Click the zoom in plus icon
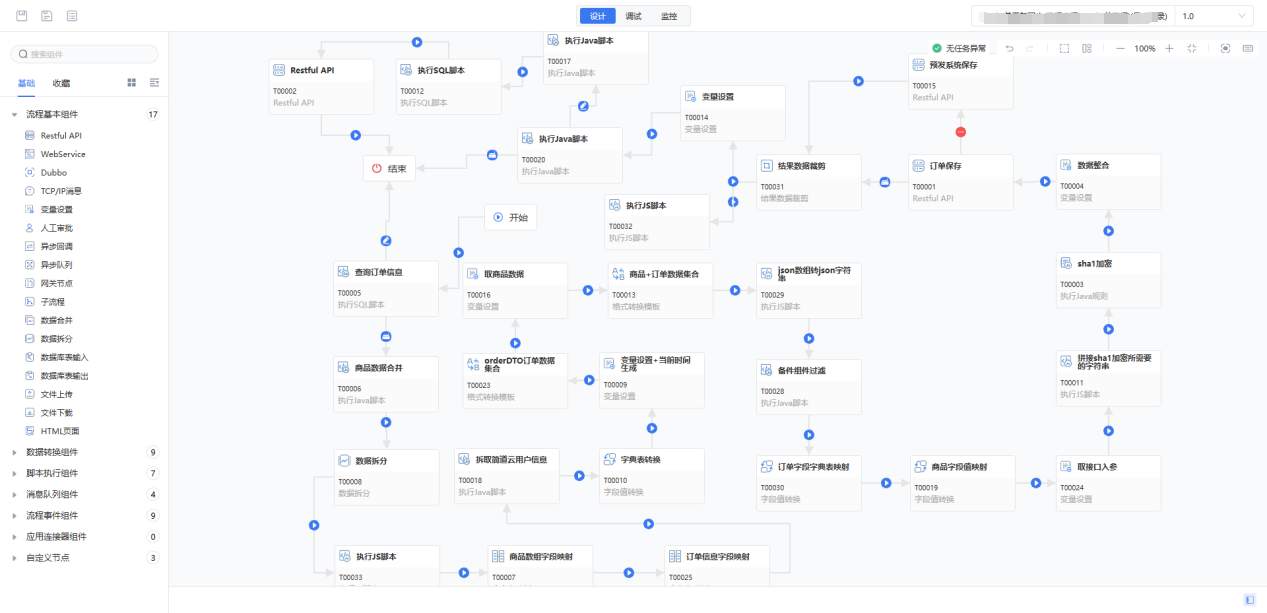 1169,48
